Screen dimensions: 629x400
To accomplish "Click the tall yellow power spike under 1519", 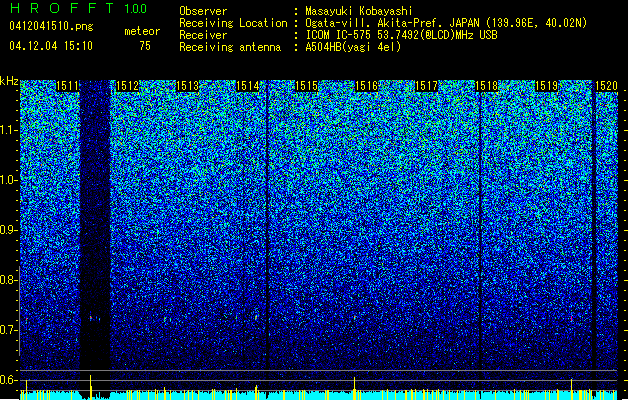I will (x=571, y=389).
